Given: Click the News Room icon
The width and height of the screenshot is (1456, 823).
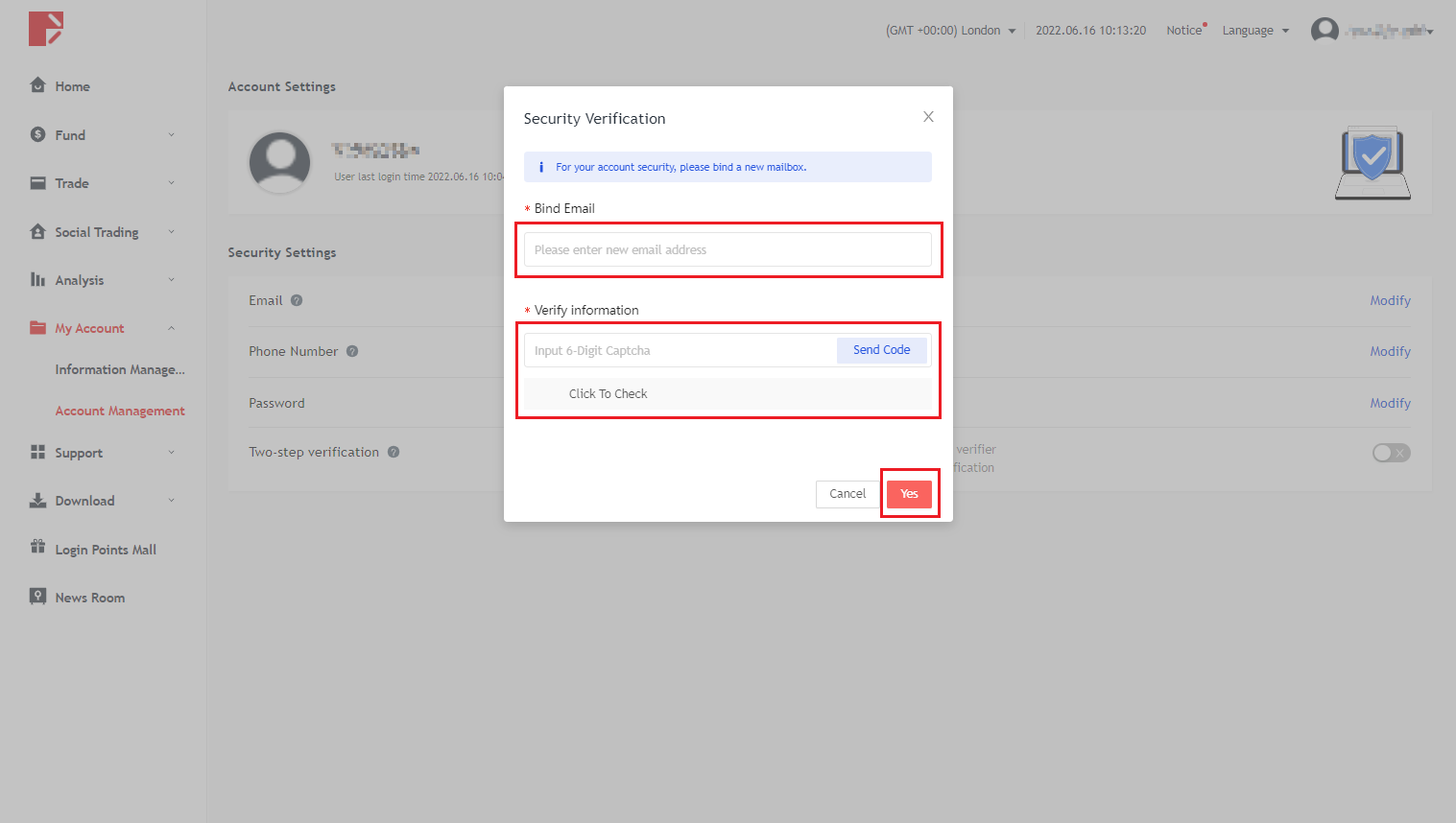Looking at the screenshot, I should [x=37, y=597].
